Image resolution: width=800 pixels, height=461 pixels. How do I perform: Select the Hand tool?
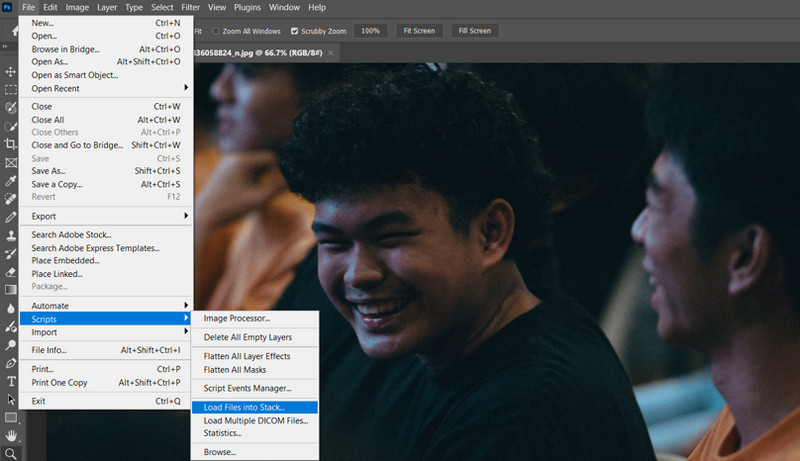[x=11, y=436]
